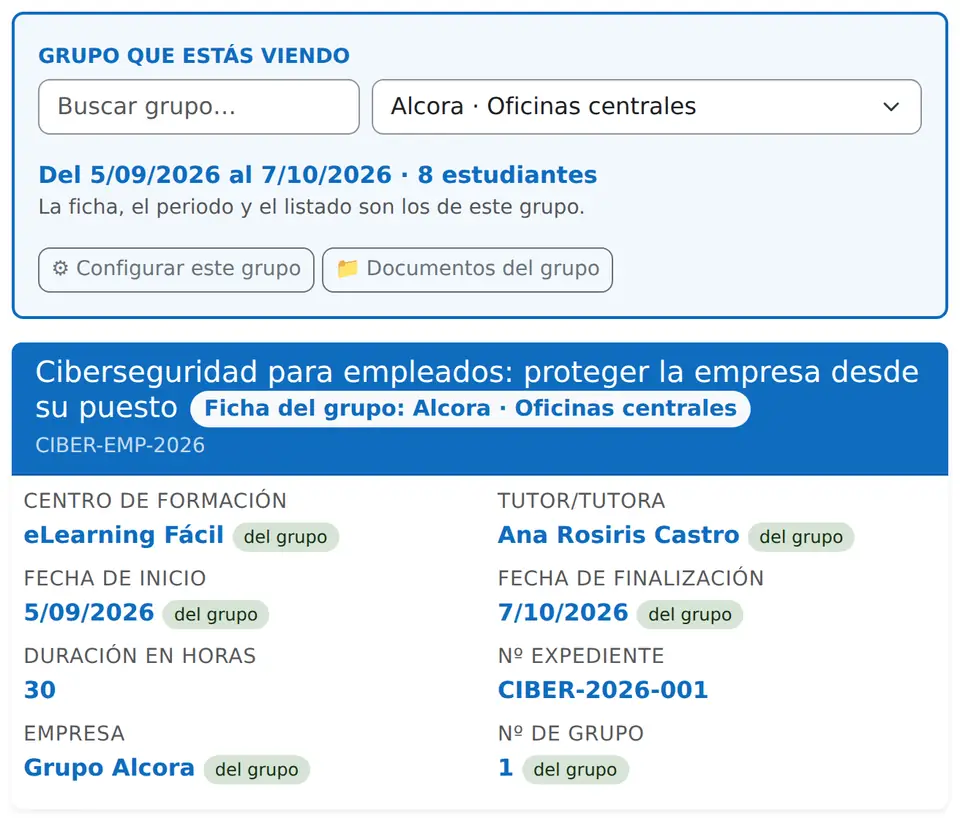Click the course code CIBER-EMP-2026
960x821 pixels.
pos(120,445)
